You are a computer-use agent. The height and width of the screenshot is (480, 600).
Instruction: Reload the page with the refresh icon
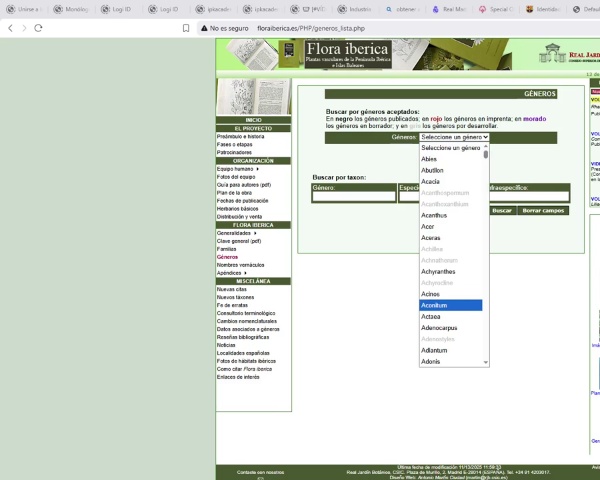tap(39, 28)
